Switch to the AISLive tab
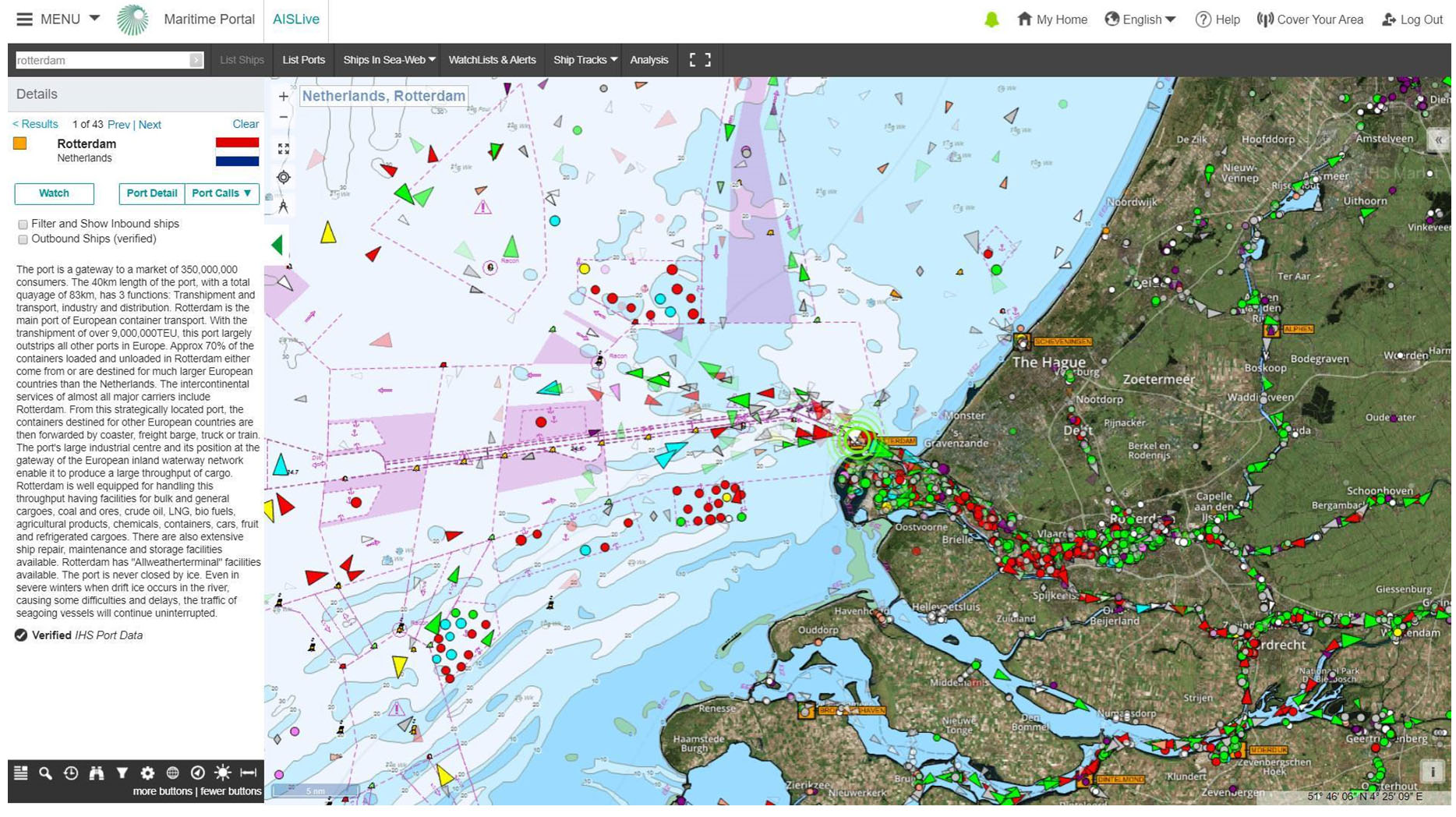The height and width of the screenshot is (817, 1456). coord(295,19)
